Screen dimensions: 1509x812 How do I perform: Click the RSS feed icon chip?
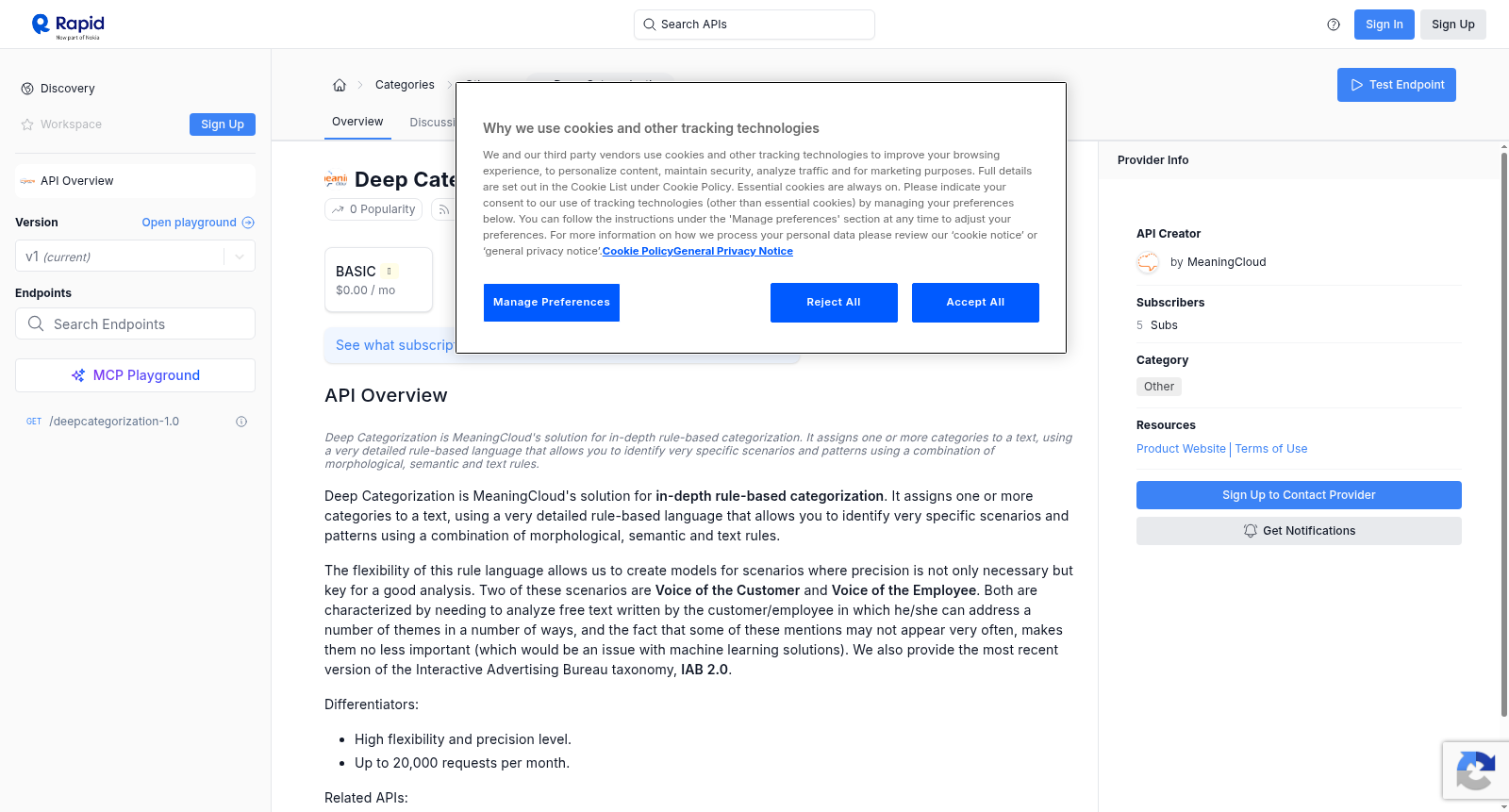(443, 209)
